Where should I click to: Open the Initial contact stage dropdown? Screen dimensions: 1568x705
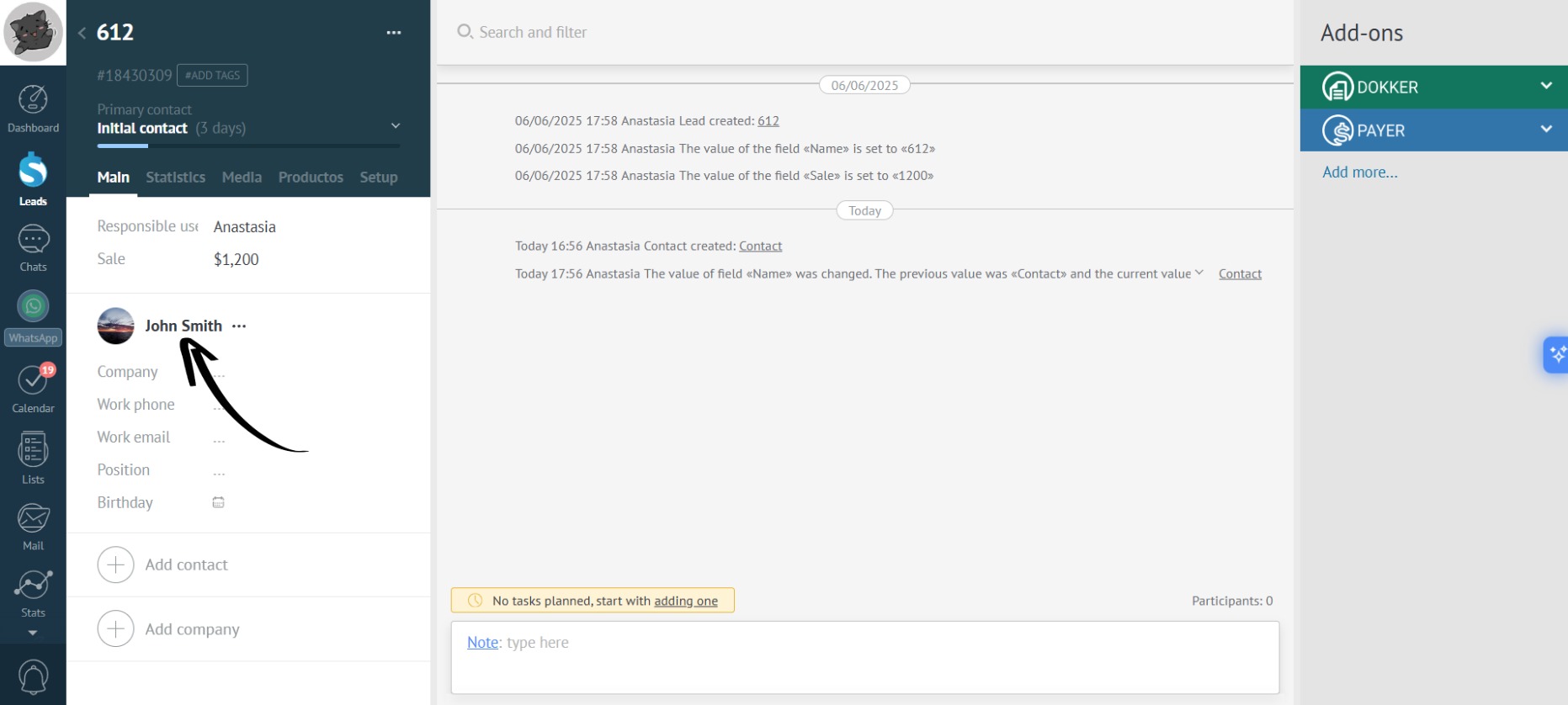pyautogui.click(x=395, y=126)
